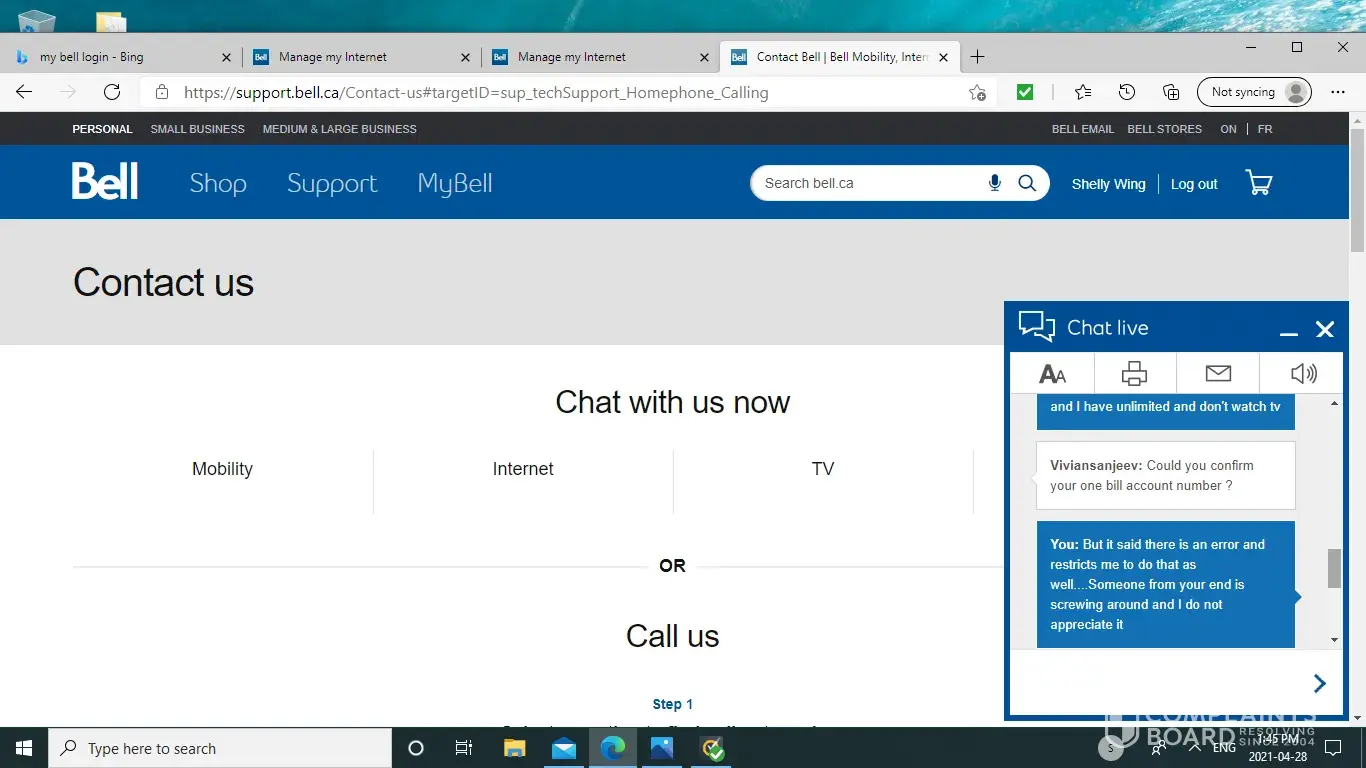
Task: Click the Search bell.ca field
Action: coord(865,183)
